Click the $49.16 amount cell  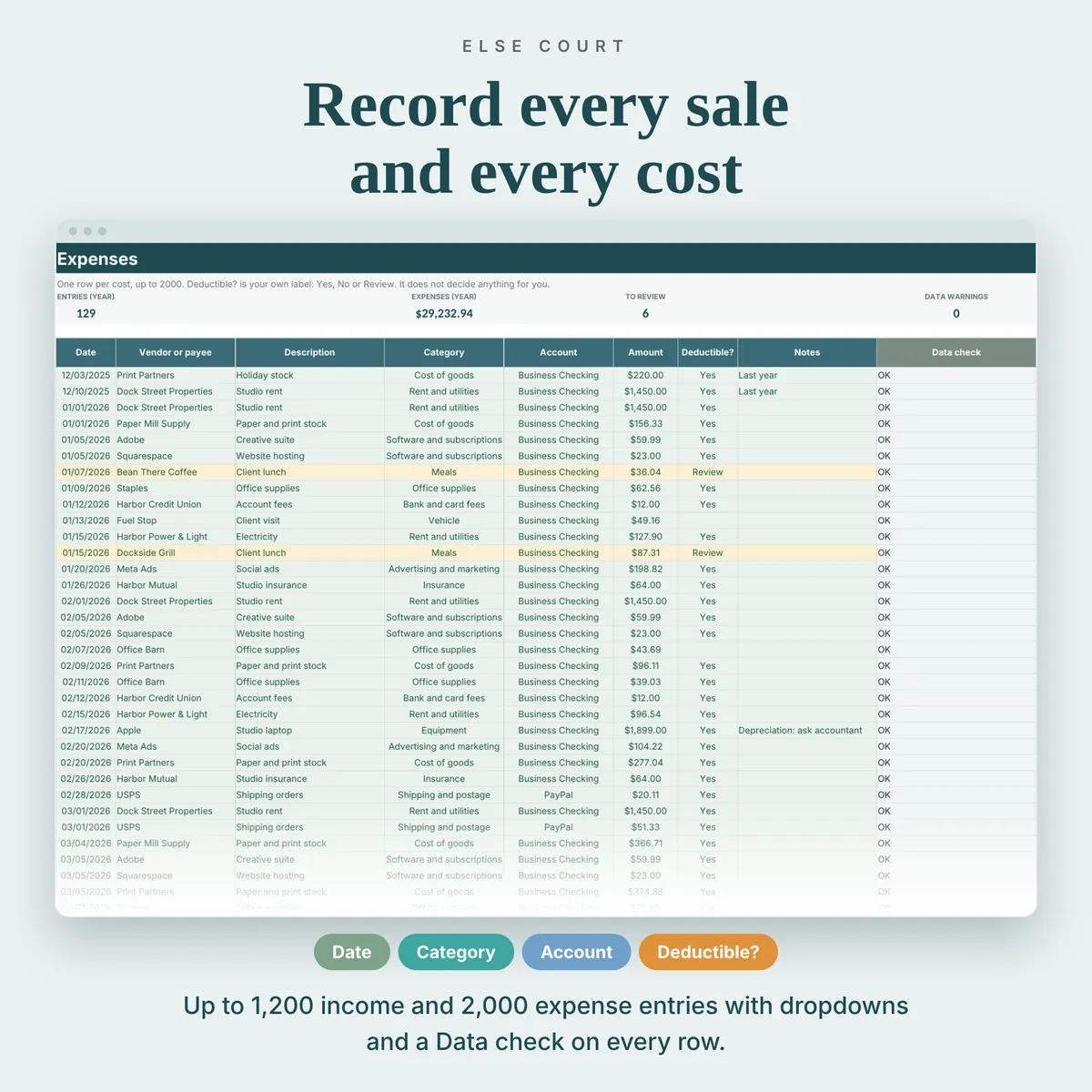coord(645,521)
